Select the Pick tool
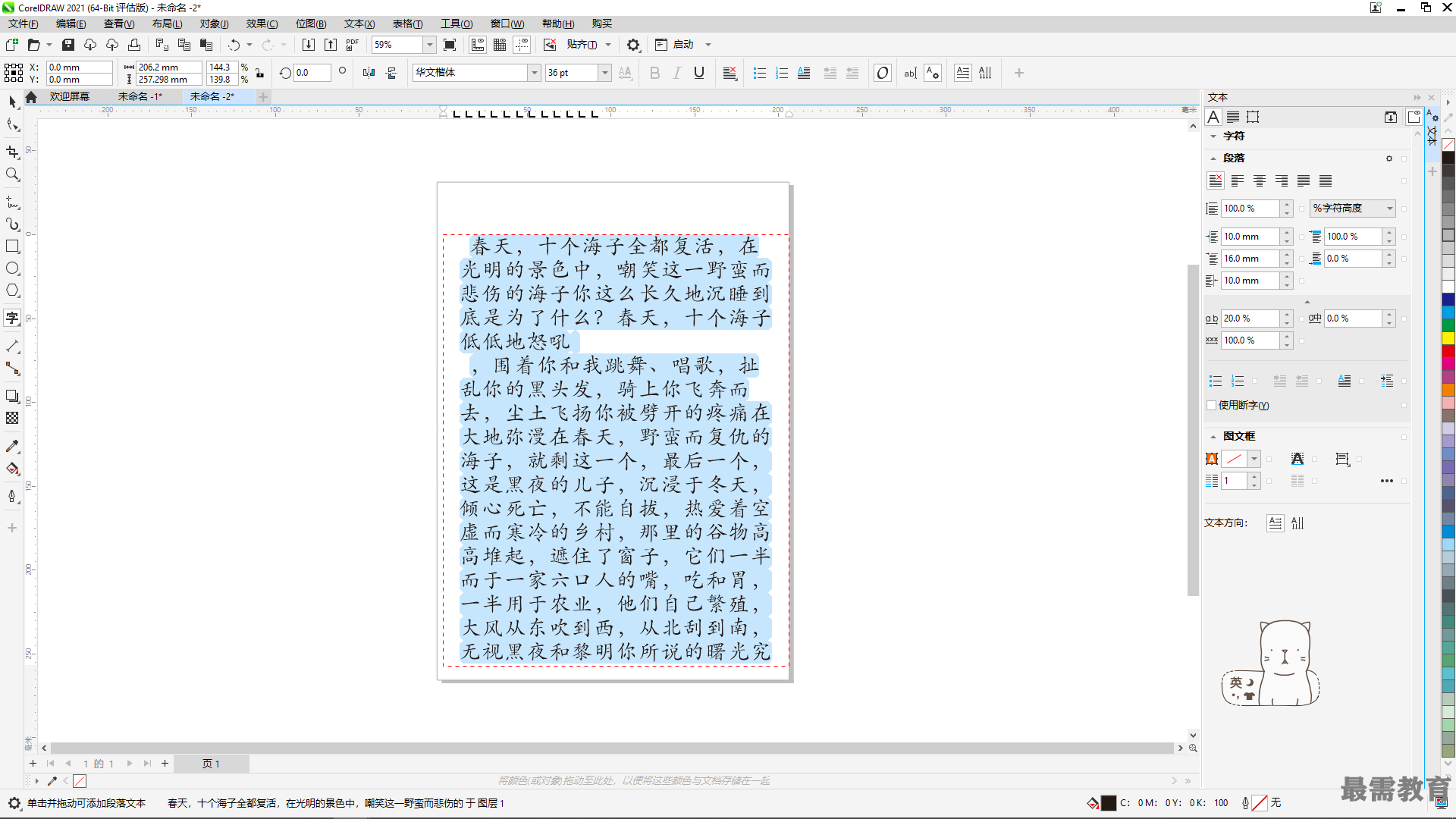The width and height of the screenshot is (1456, 819). (x=12, y=102)
